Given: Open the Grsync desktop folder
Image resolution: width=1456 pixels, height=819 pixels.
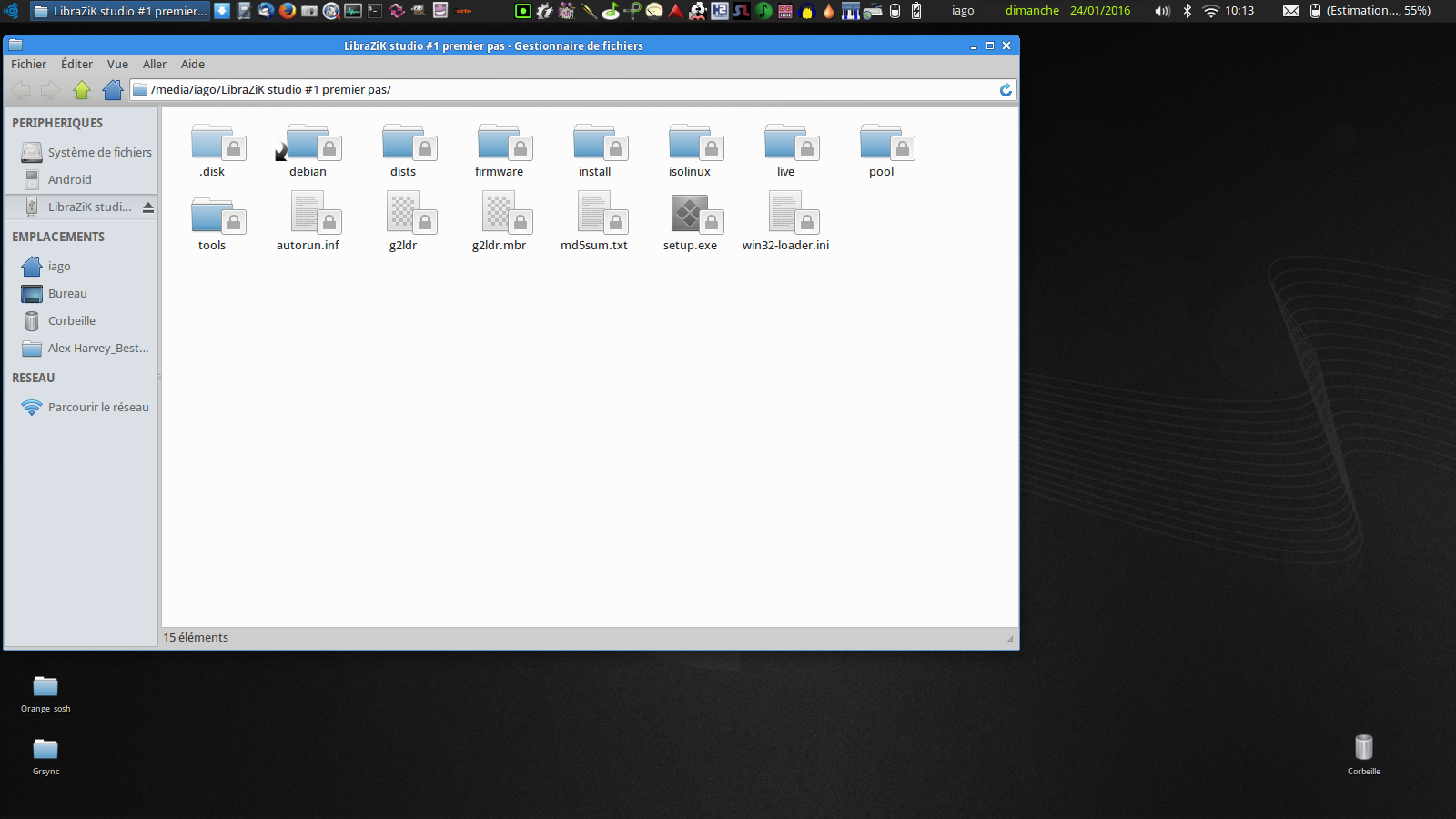Looking at the screenshot, I should tap(45, 757).
